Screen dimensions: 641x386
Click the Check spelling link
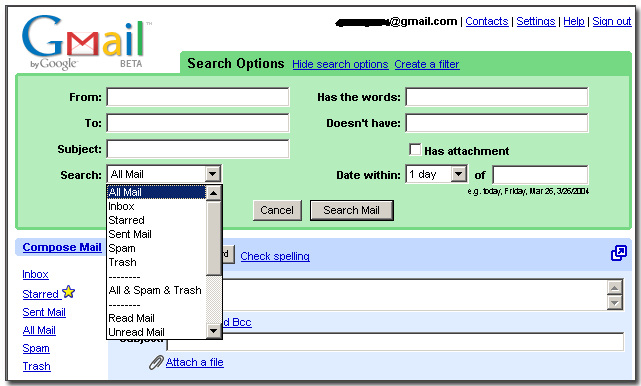[x=275, y=256]
